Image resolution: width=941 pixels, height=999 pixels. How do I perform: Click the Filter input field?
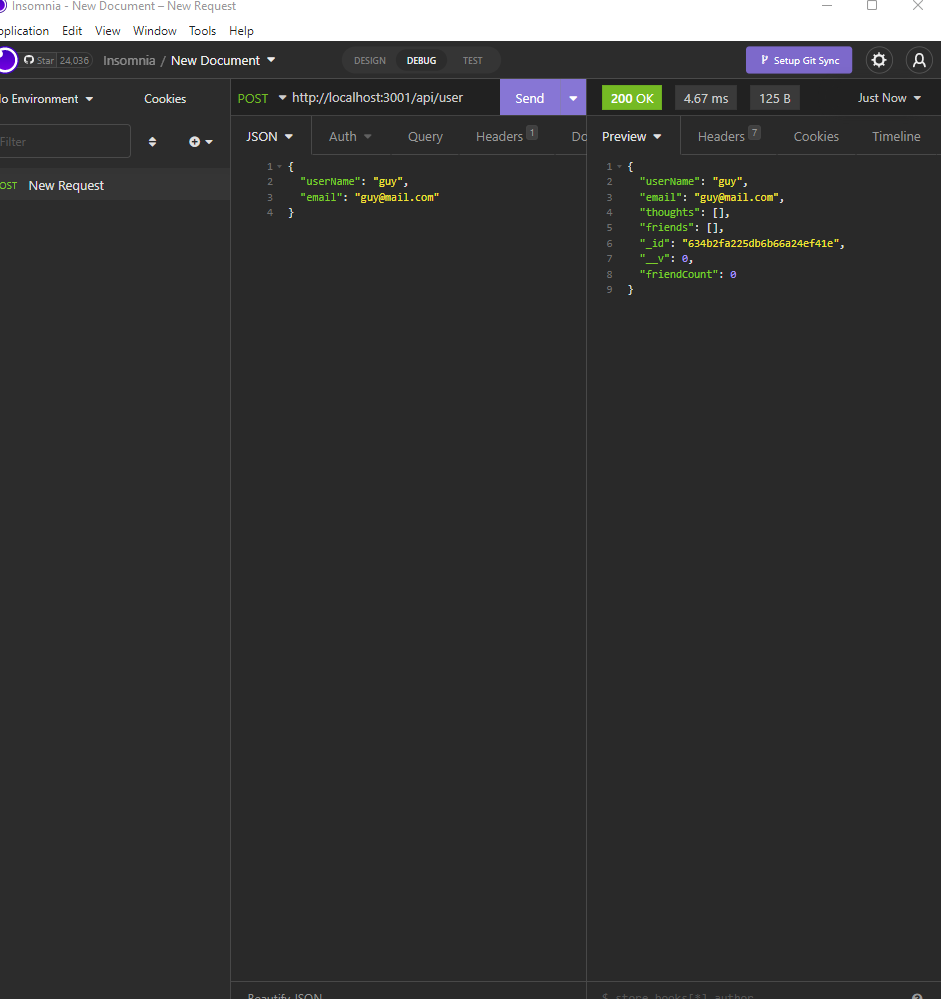[60, 141]
